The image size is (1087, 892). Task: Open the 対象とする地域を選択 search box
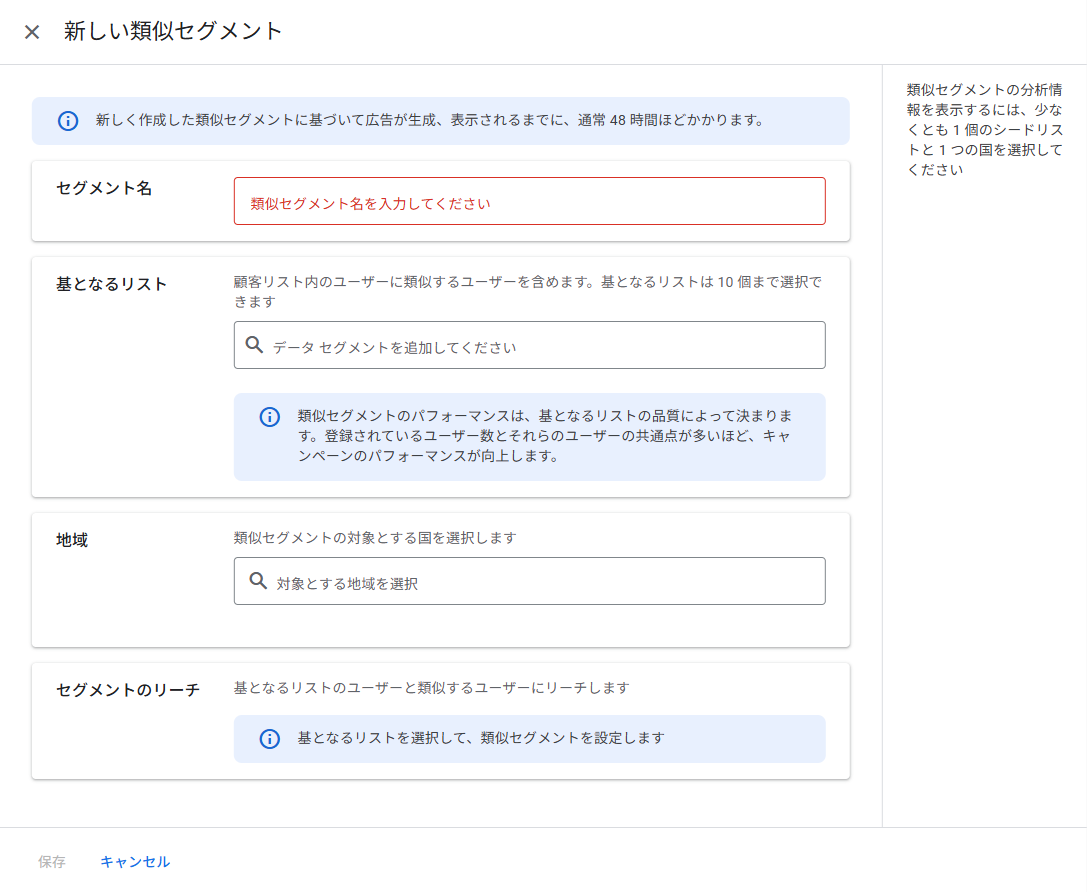click(530, 581)
